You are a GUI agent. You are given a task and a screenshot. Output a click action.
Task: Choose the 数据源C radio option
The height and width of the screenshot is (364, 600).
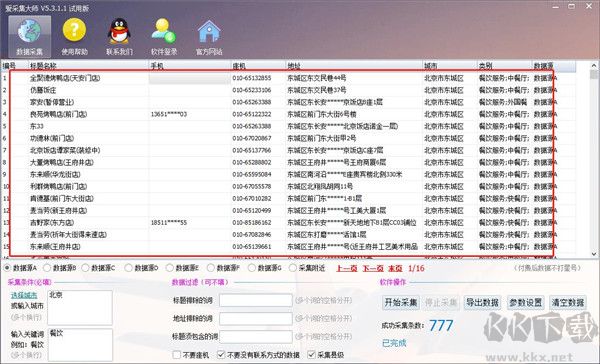pos(85,268)
